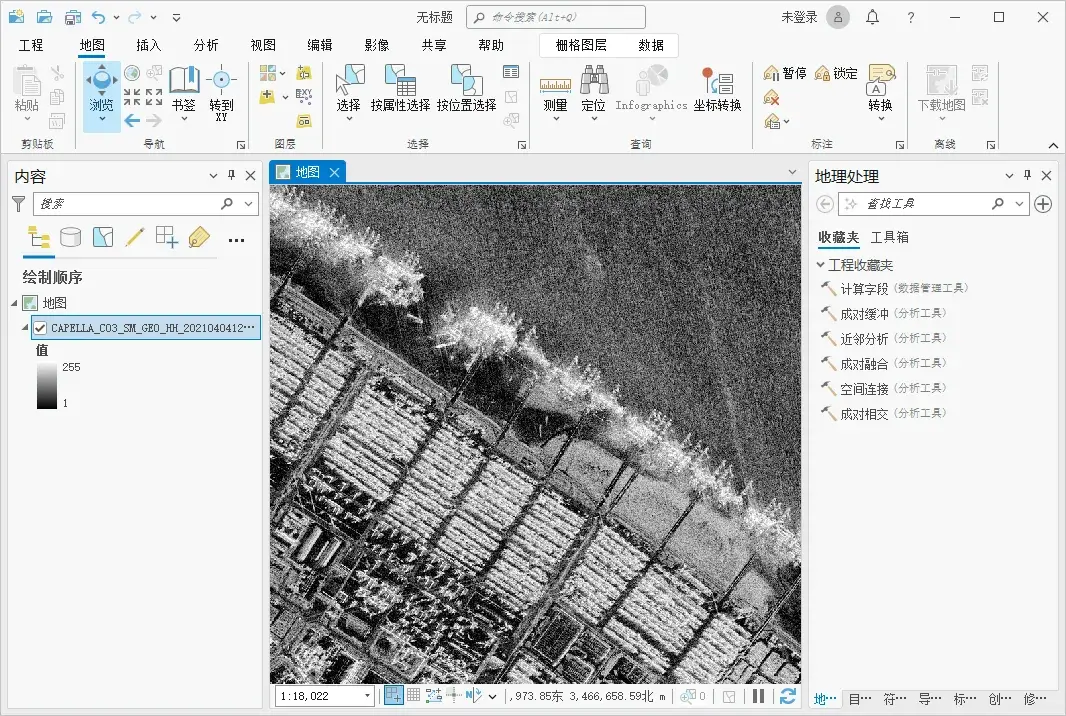Open 成对相交 (Pairwise Intersect) tool
Viewport: 1066px width, 716px height.
(884, 414)
